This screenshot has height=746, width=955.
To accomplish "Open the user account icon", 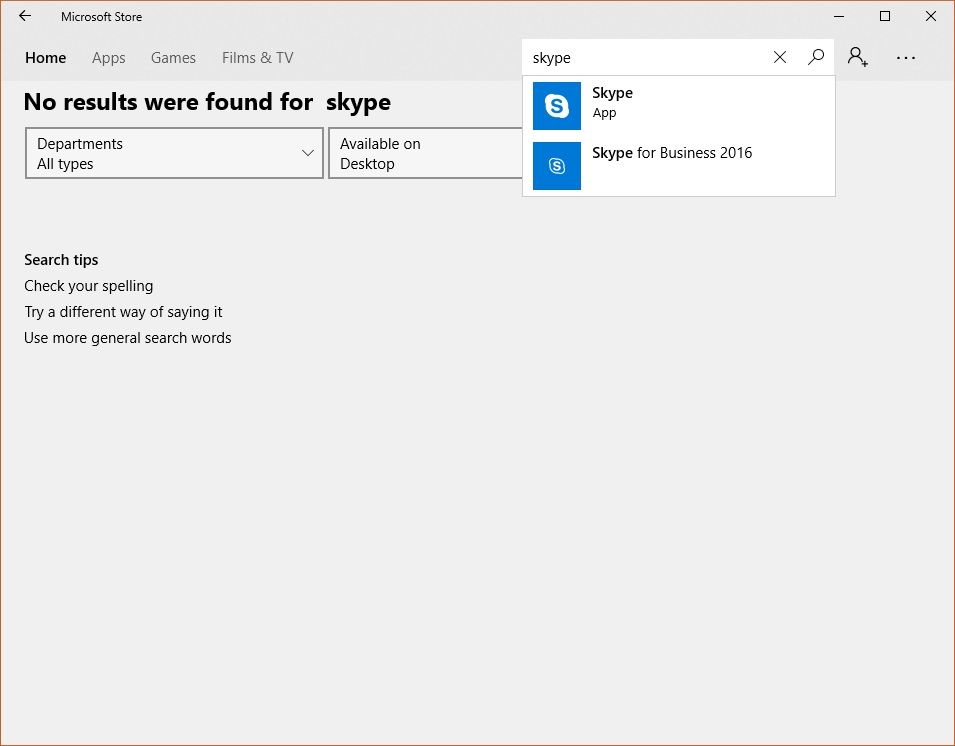I will [x=856, y=57].
